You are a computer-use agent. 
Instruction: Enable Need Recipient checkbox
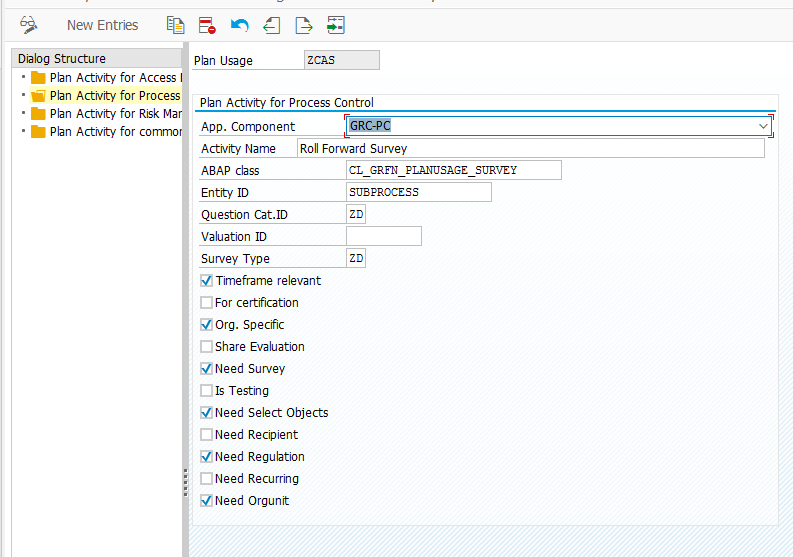[x=206, y=435]
